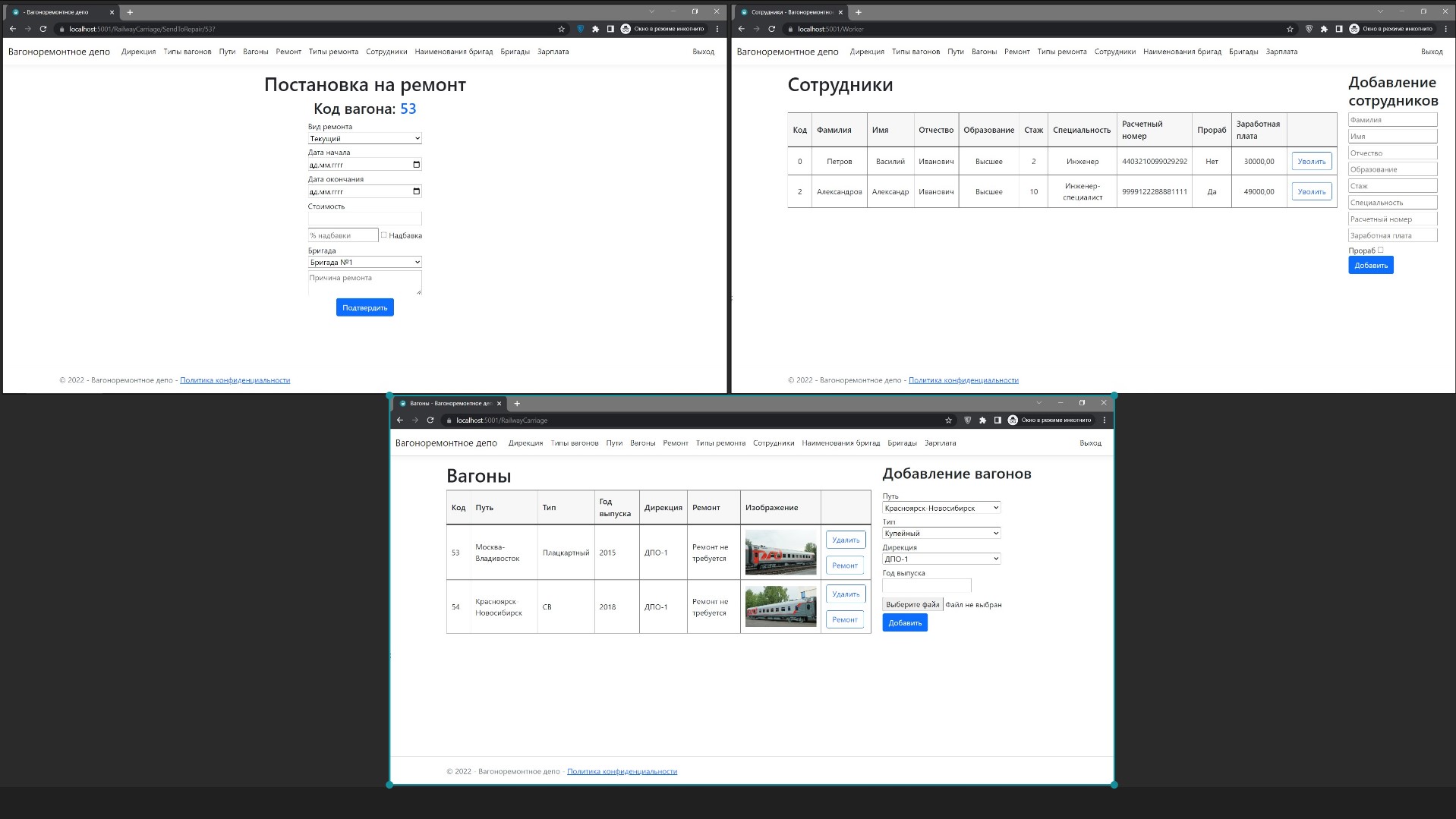Reload page in the Вагоны window
This screenshot has width=1456, height=819.
430,420
